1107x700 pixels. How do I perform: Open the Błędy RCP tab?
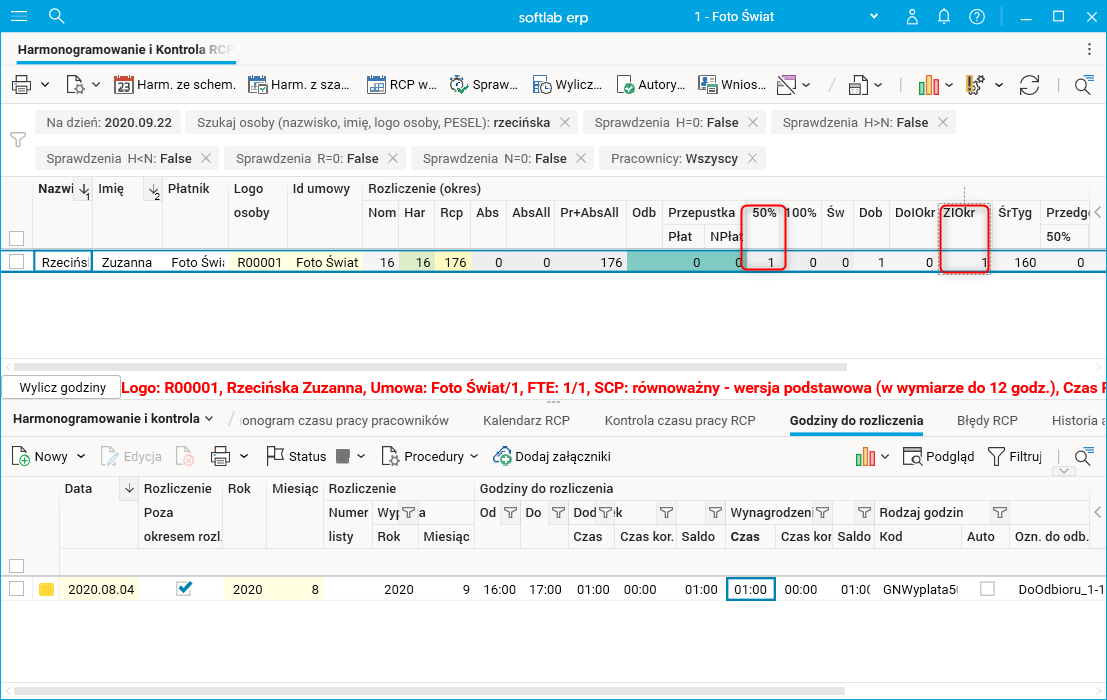coord(987,421)
